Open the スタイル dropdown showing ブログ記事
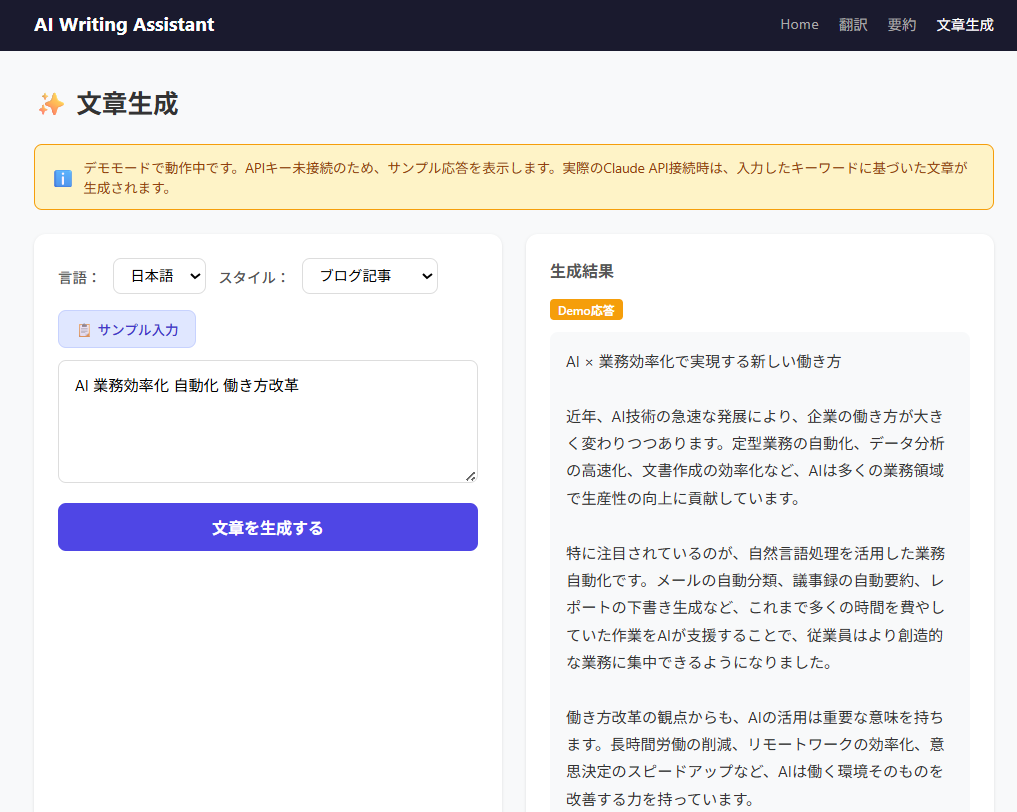 pos(370,276)
